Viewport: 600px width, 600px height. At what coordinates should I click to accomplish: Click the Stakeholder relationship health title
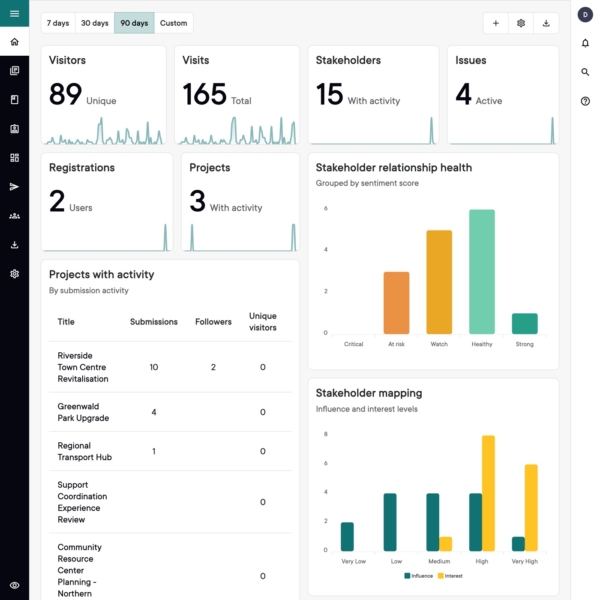pyautogui.click(x=394, y=168)
